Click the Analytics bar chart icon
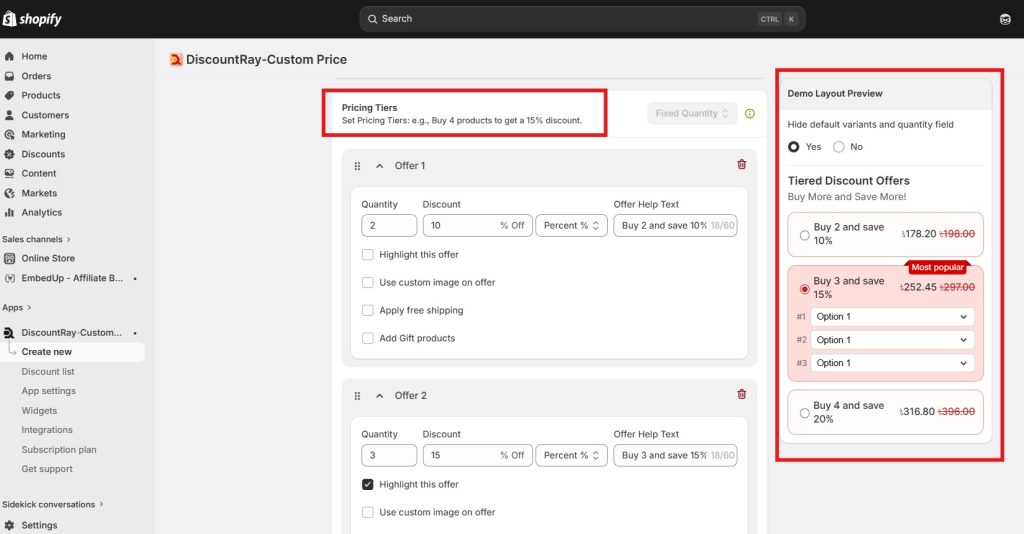This screenshot has width=1024, height=534. point(9,213)
